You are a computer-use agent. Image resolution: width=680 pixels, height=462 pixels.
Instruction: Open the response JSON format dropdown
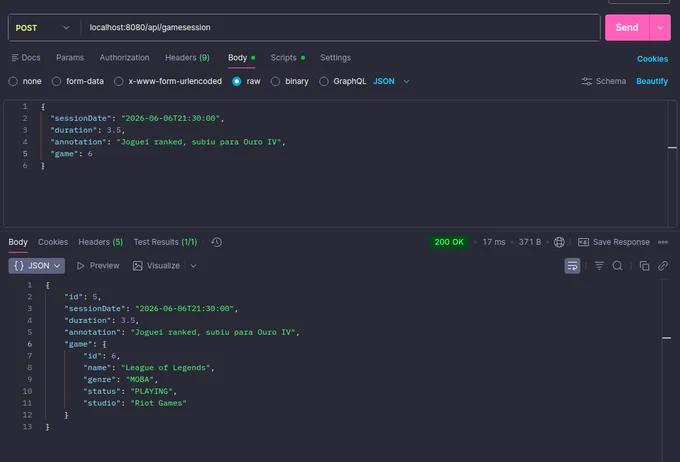pos(37,265)
